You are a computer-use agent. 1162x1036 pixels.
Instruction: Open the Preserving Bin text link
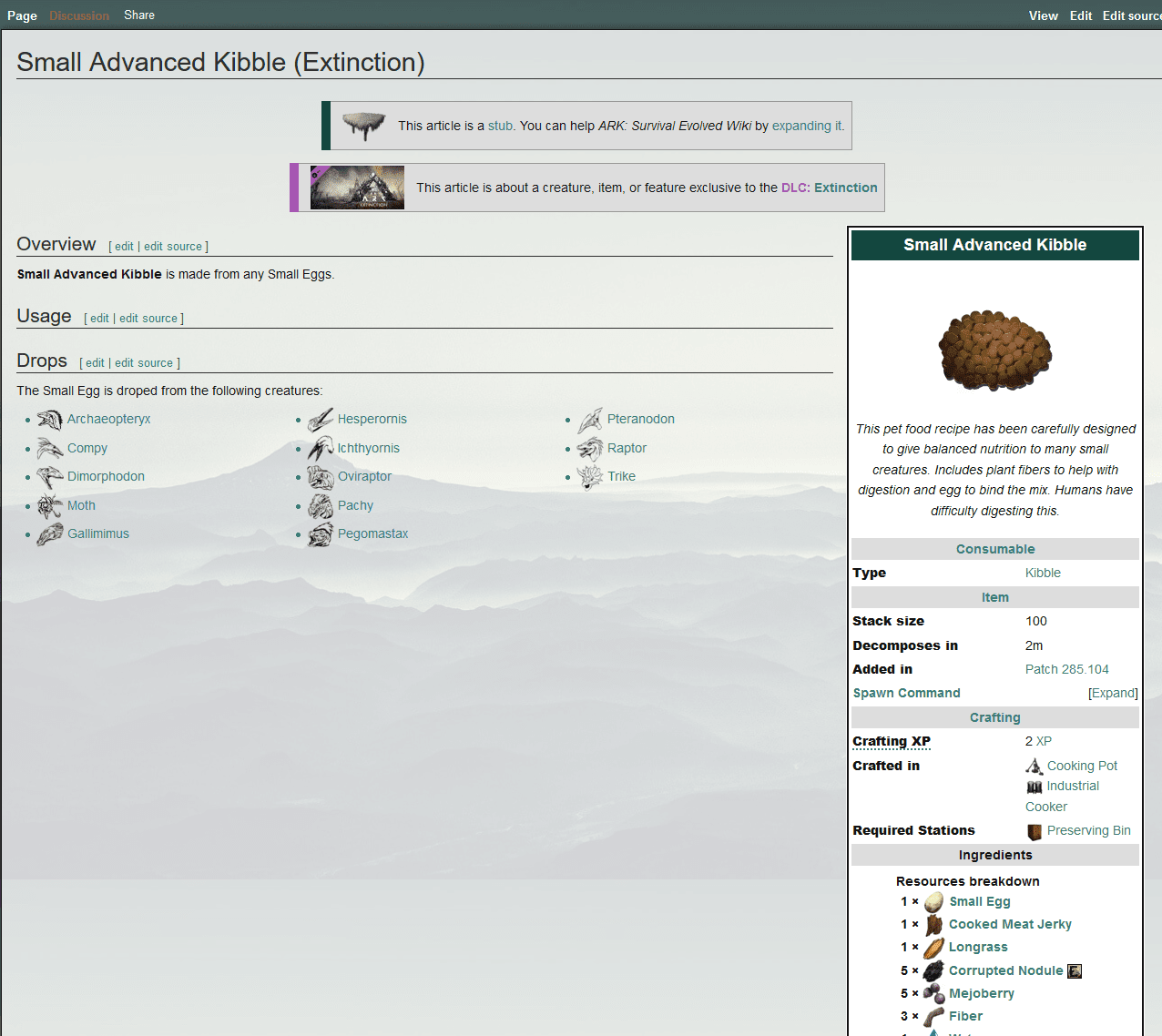(1089, 831)
